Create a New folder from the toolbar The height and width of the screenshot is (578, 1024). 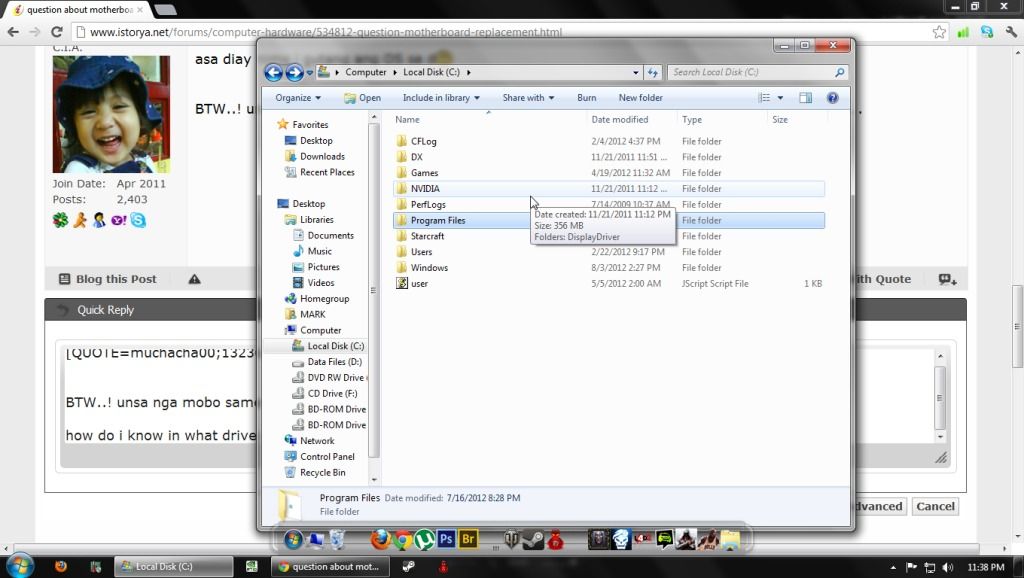pyautogui.click(x=640, y=98)
